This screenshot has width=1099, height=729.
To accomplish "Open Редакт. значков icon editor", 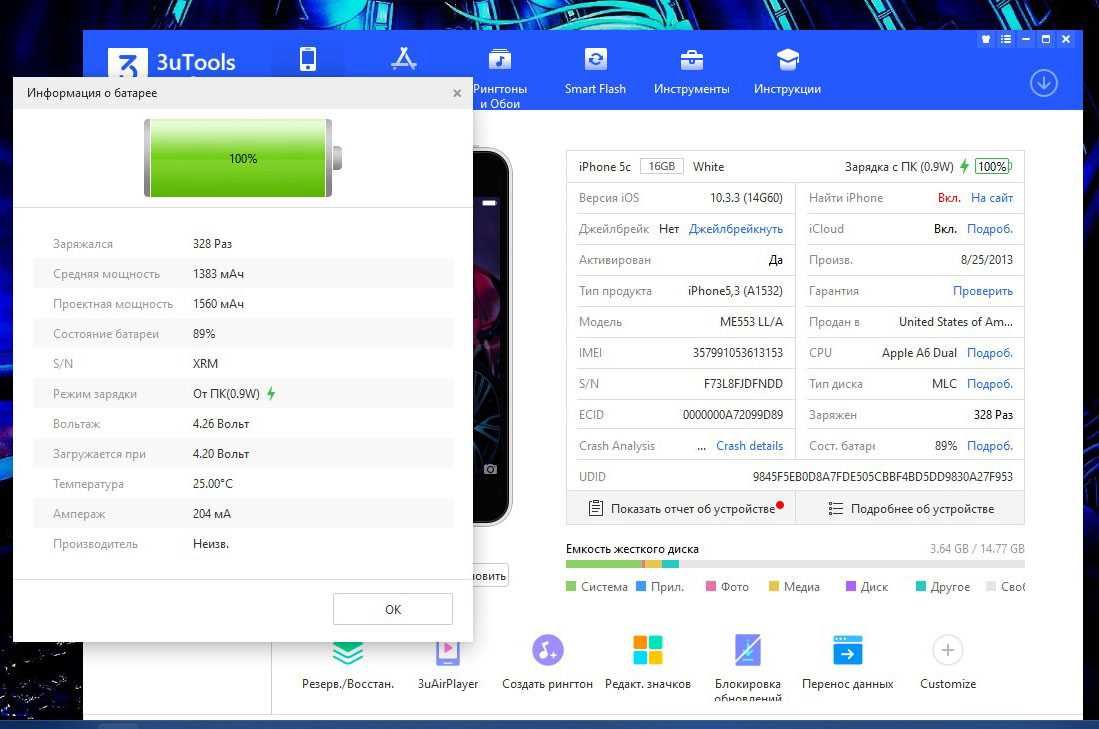I will coord(648,662).
